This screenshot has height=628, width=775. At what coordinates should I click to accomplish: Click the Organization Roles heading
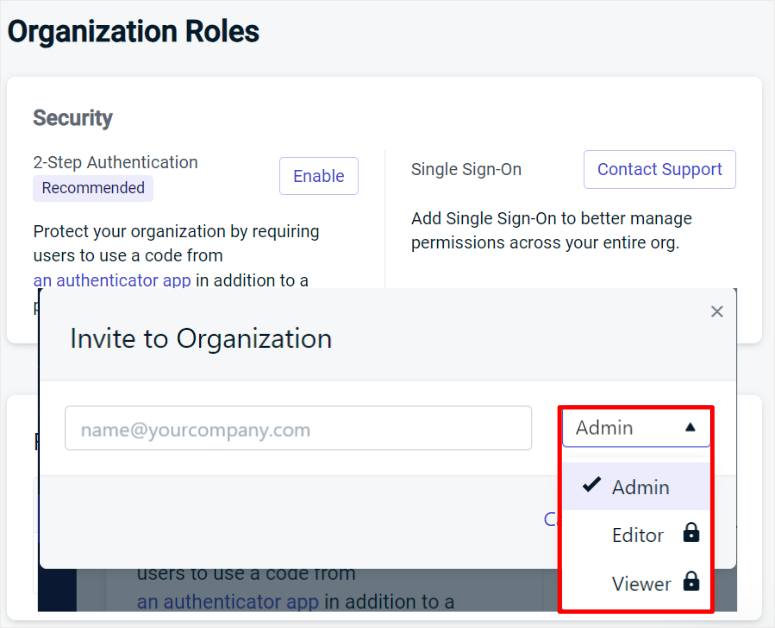point(133,32)
